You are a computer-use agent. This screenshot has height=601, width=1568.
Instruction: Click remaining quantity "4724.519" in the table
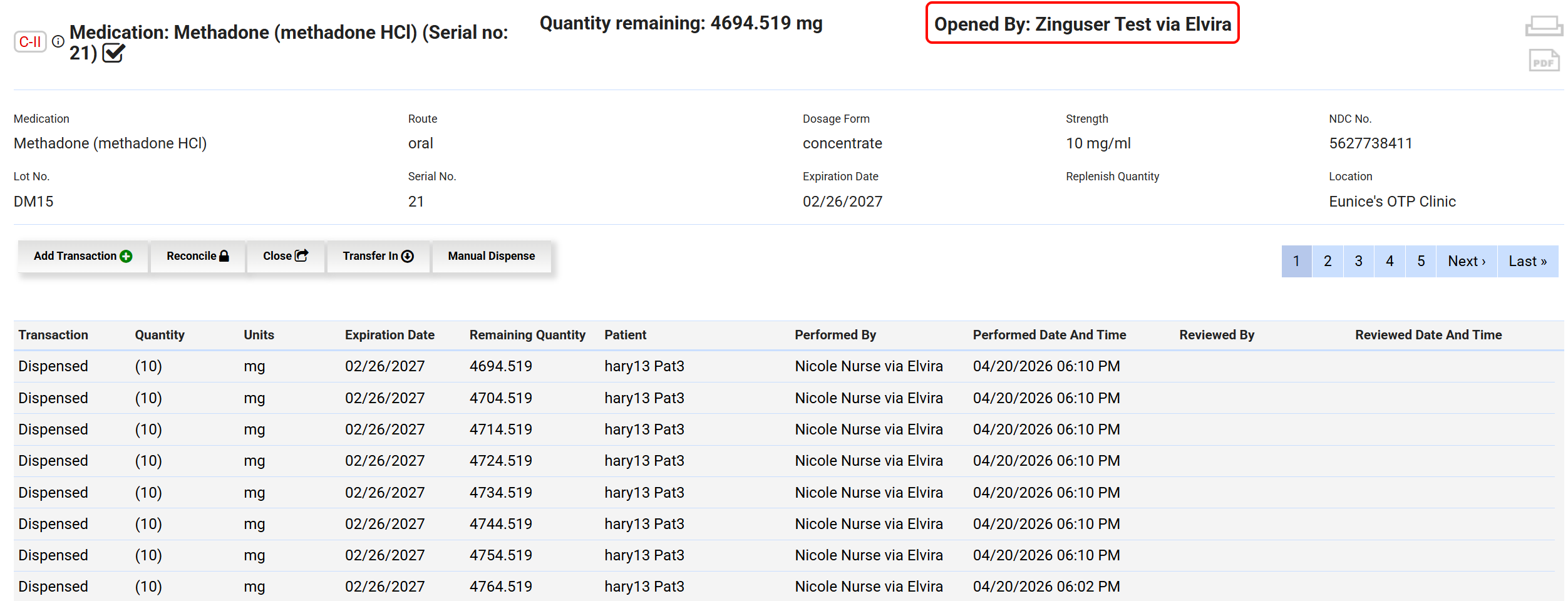point(501,461)
